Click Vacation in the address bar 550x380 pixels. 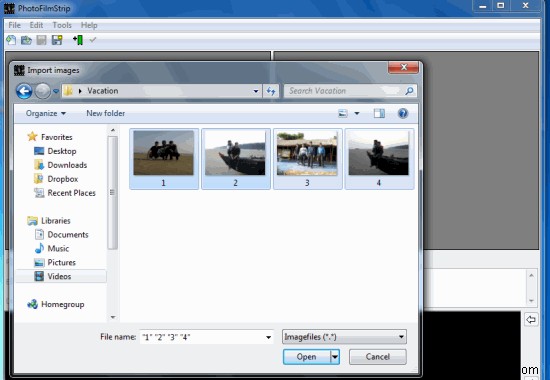pyautogui.click(x=103, y=91)
